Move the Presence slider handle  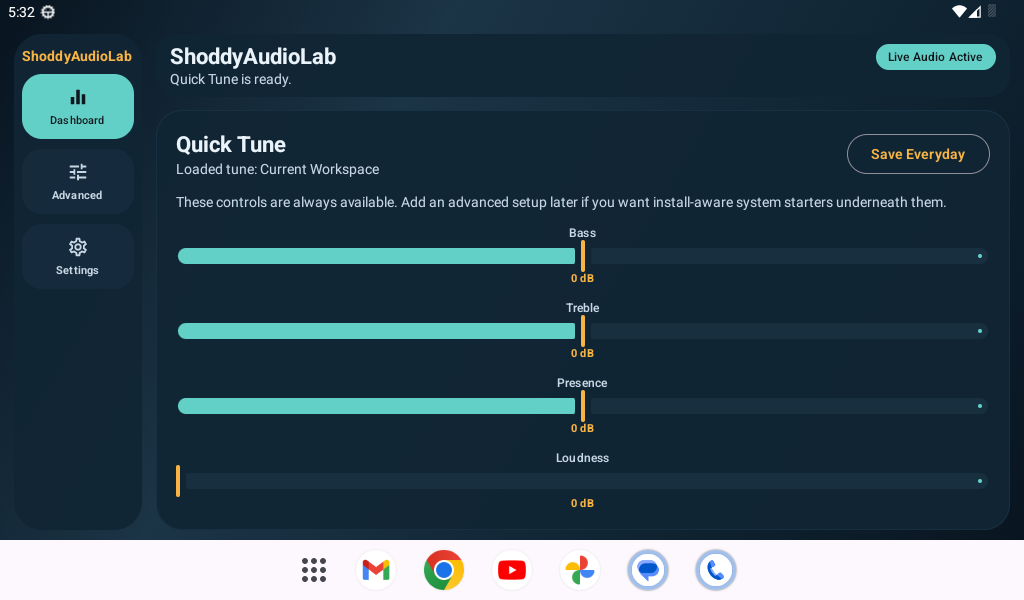pos(582,406)
